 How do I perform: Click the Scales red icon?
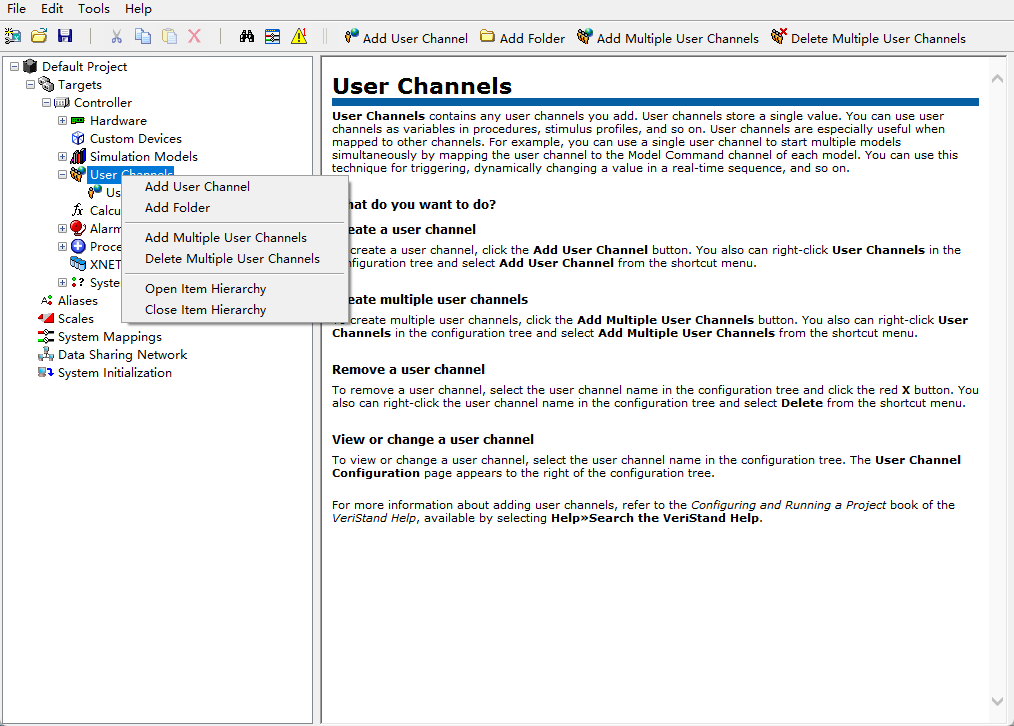(46, 318)
